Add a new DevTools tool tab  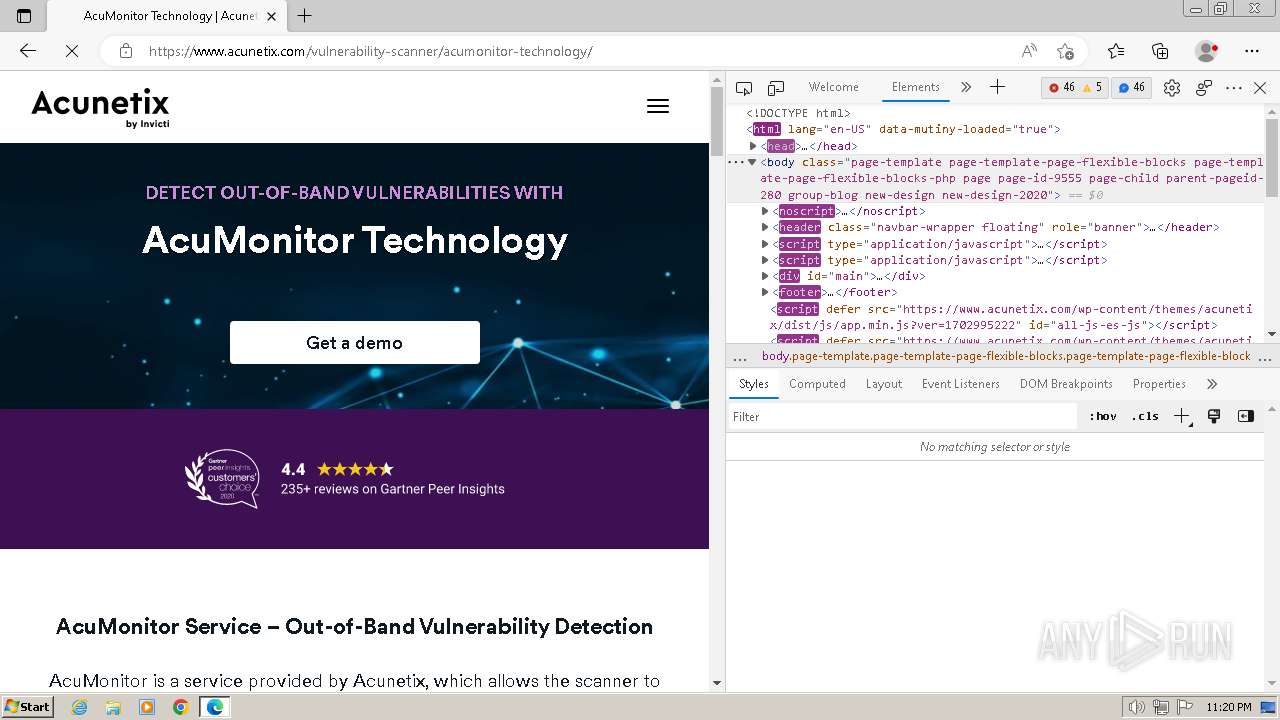(997, 87)
